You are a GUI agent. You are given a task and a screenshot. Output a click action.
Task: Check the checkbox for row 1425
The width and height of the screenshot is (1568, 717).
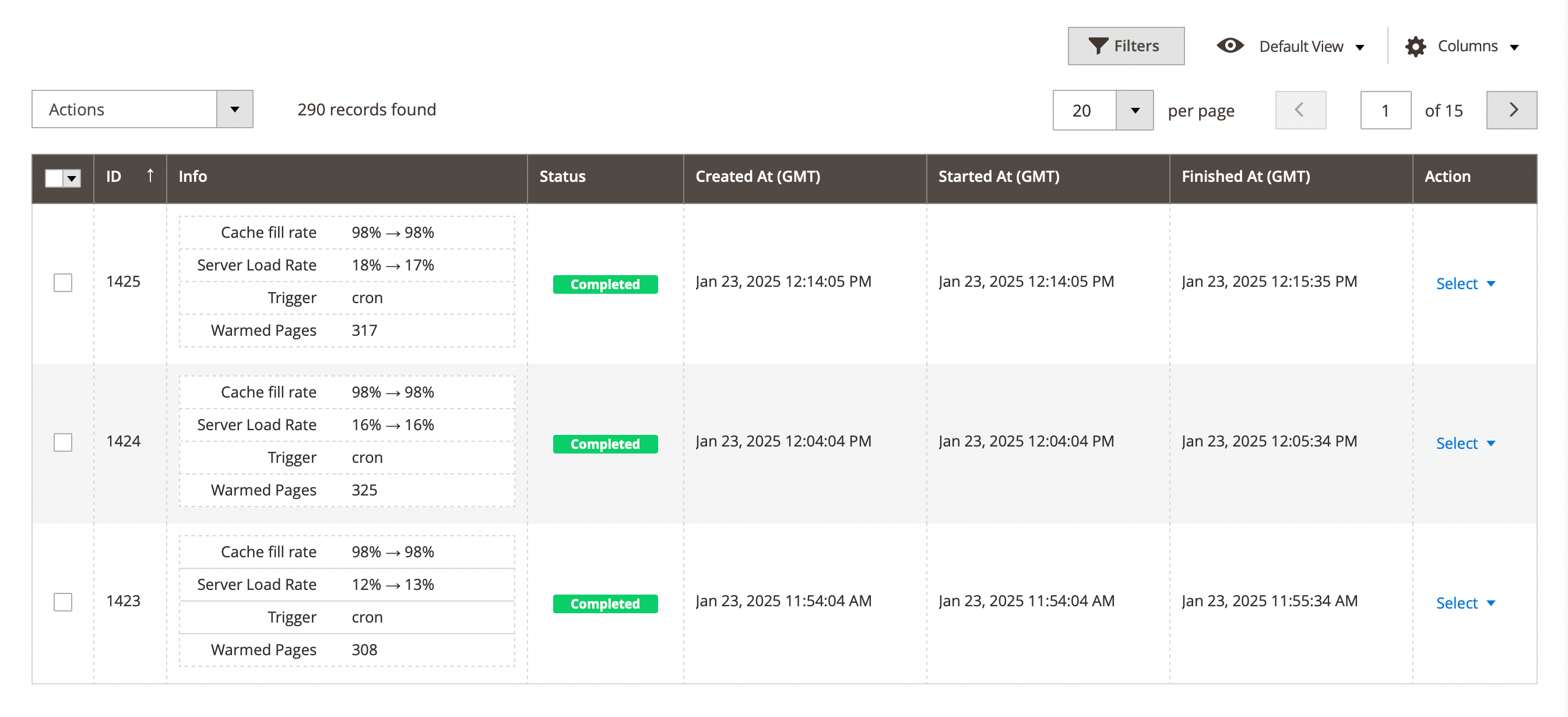pos(63,282)
